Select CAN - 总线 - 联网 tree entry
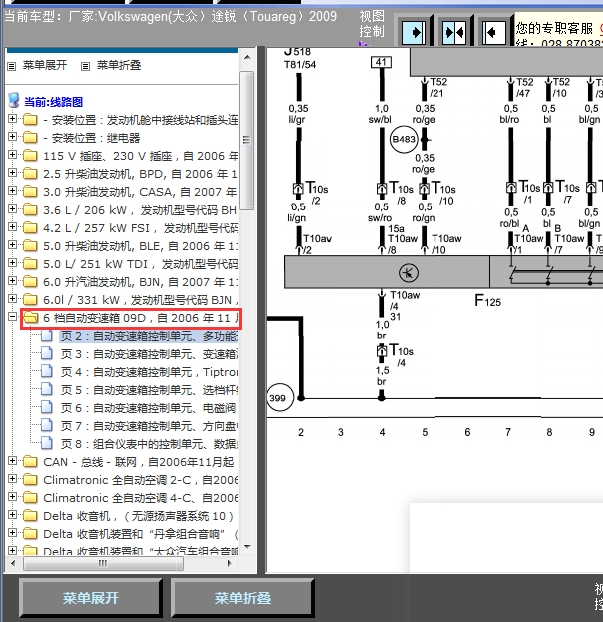Viewport: 603px width, 622px height. click(x=139, y=462)
